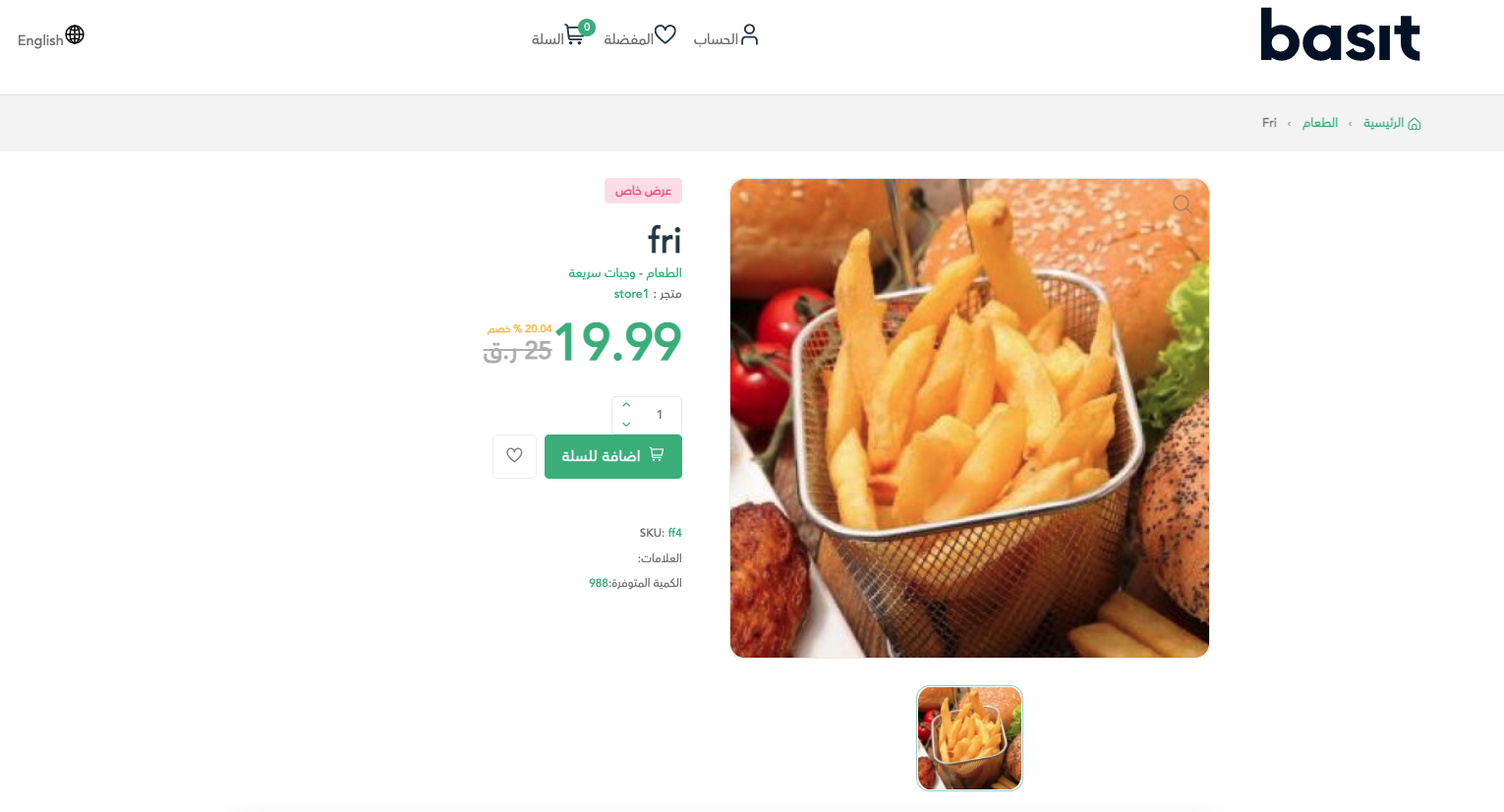Screen dimensions: 1504x812
Task: Open account via user profile icon
Action: tap(749, 35)
